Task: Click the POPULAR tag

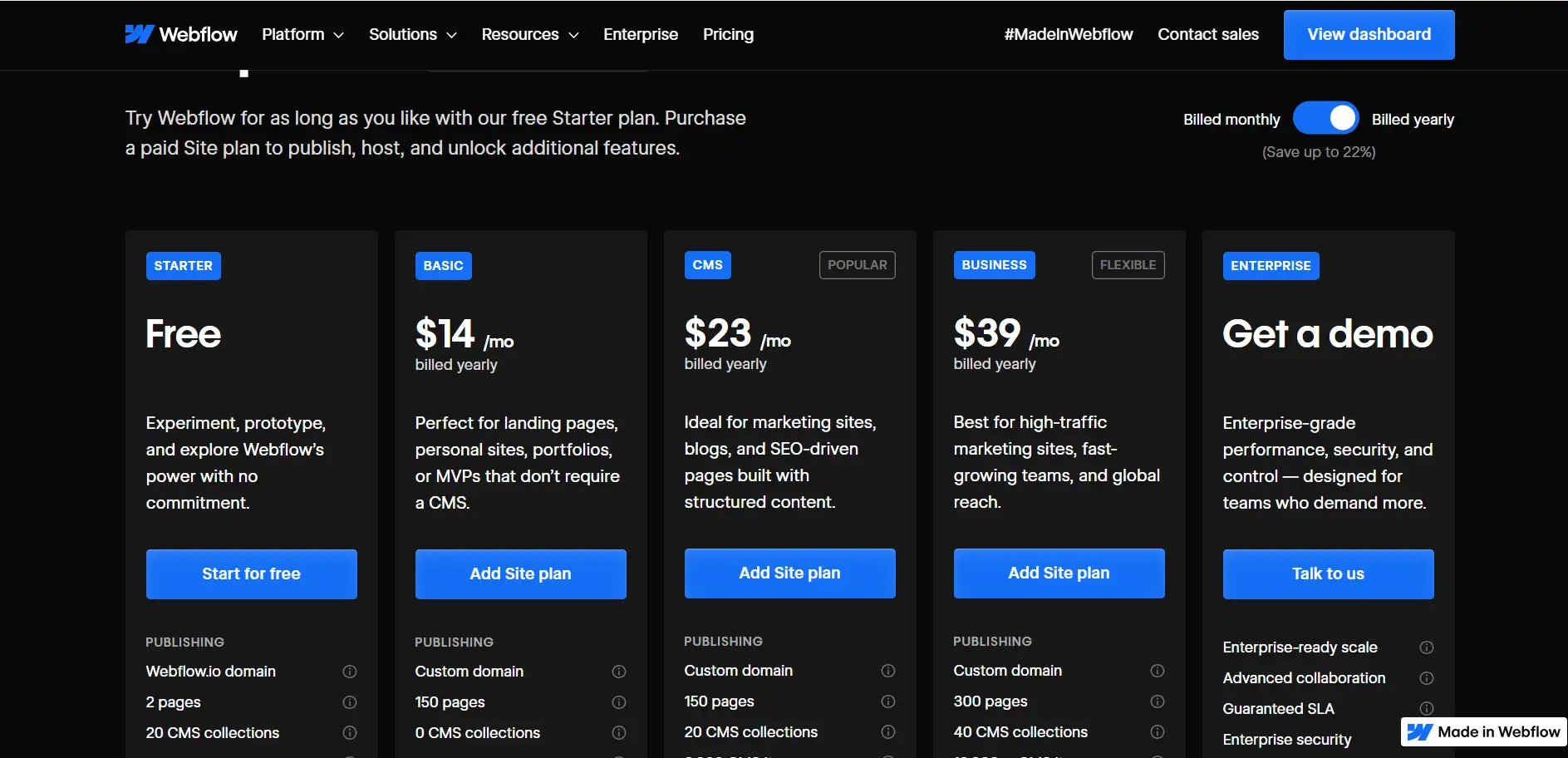Action: pos(858,265)
